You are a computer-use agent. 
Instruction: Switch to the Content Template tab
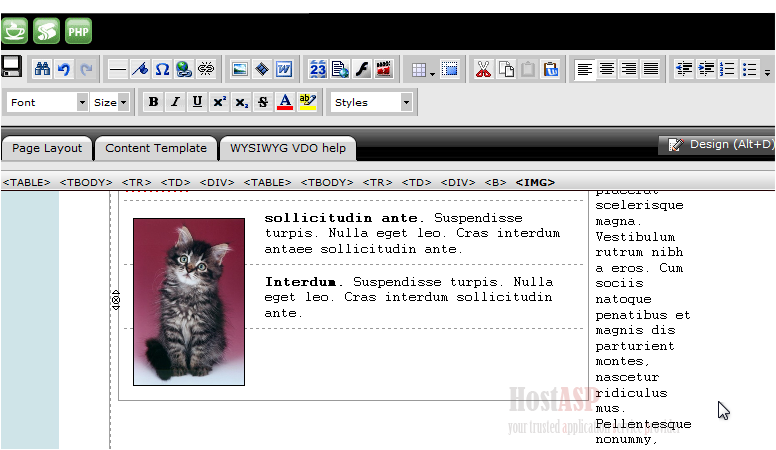point(156,148)
